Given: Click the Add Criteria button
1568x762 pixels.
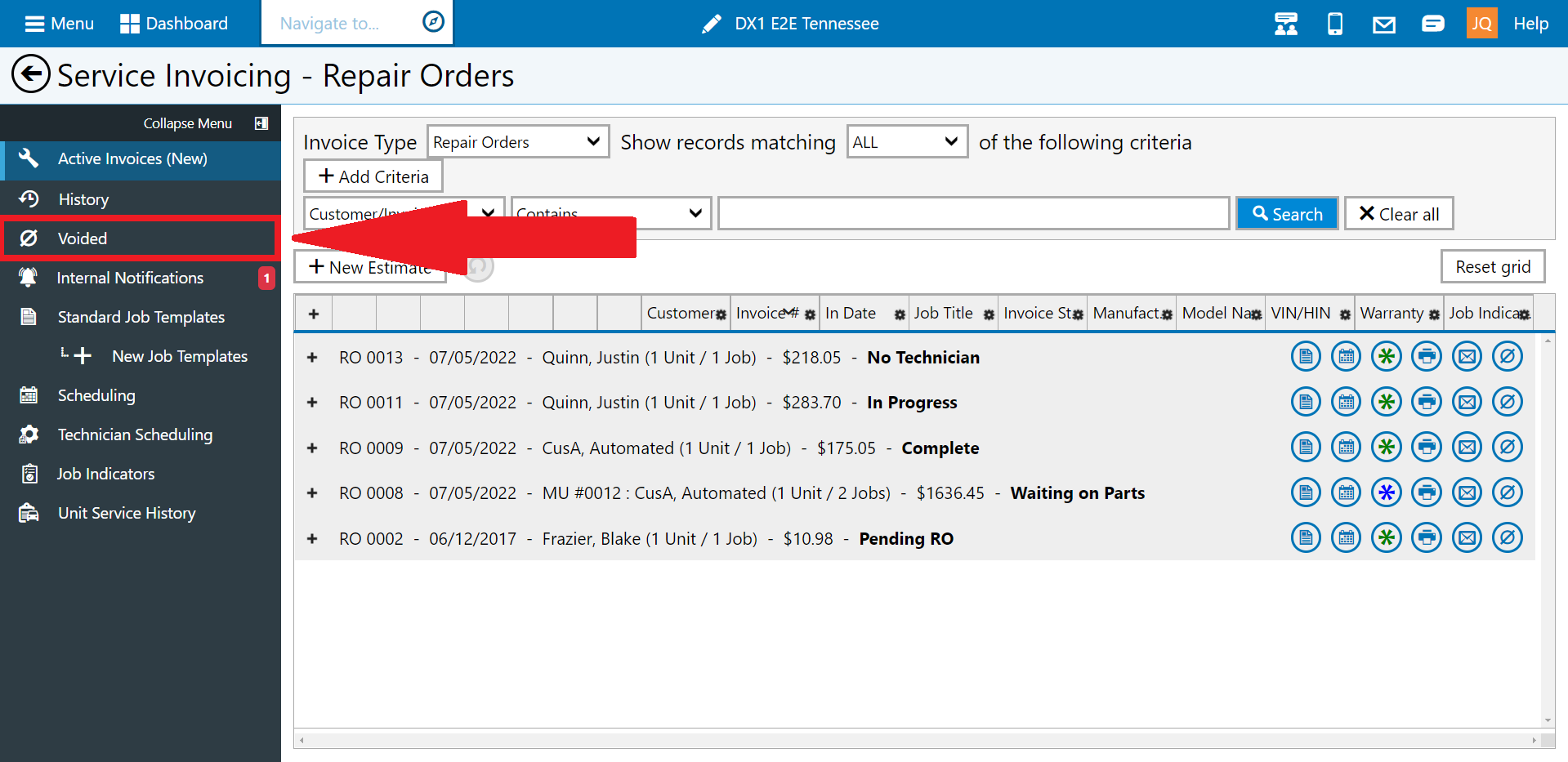Looking at the screenshot, I should coord(373,176).
